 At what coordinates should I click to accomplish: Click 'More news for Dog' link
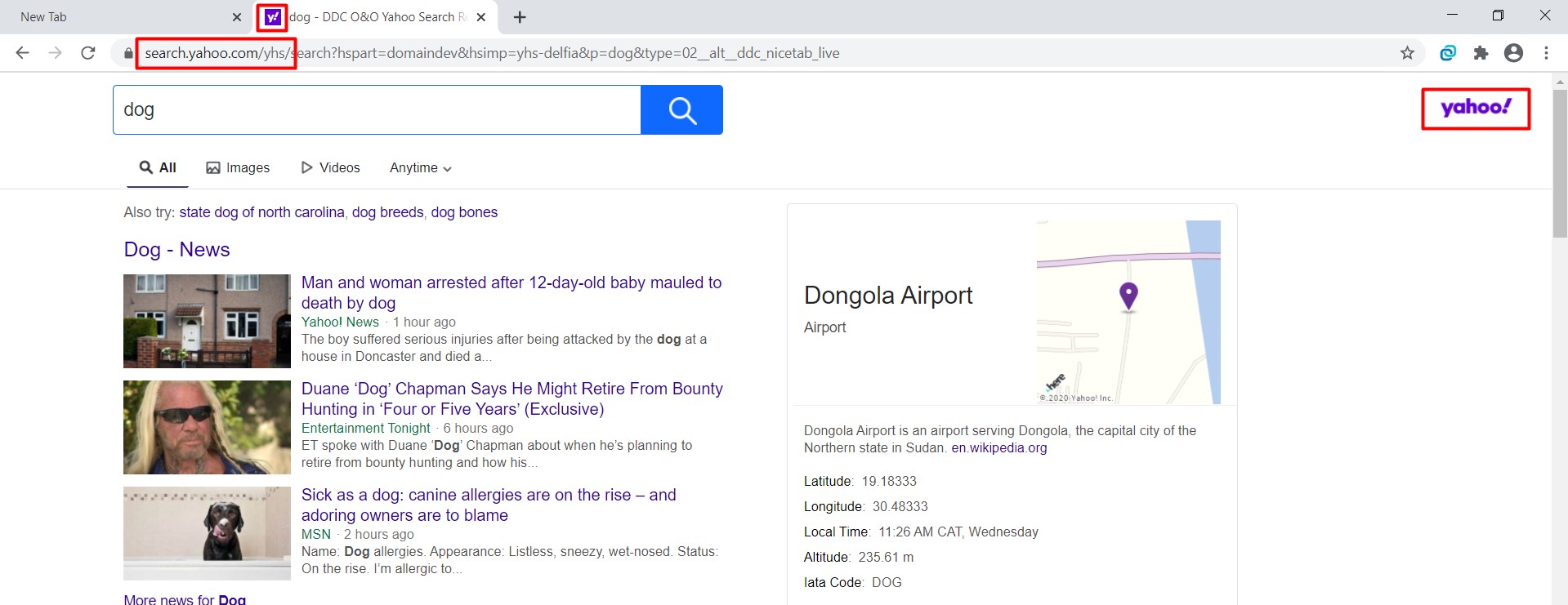(x=185, y=599)
